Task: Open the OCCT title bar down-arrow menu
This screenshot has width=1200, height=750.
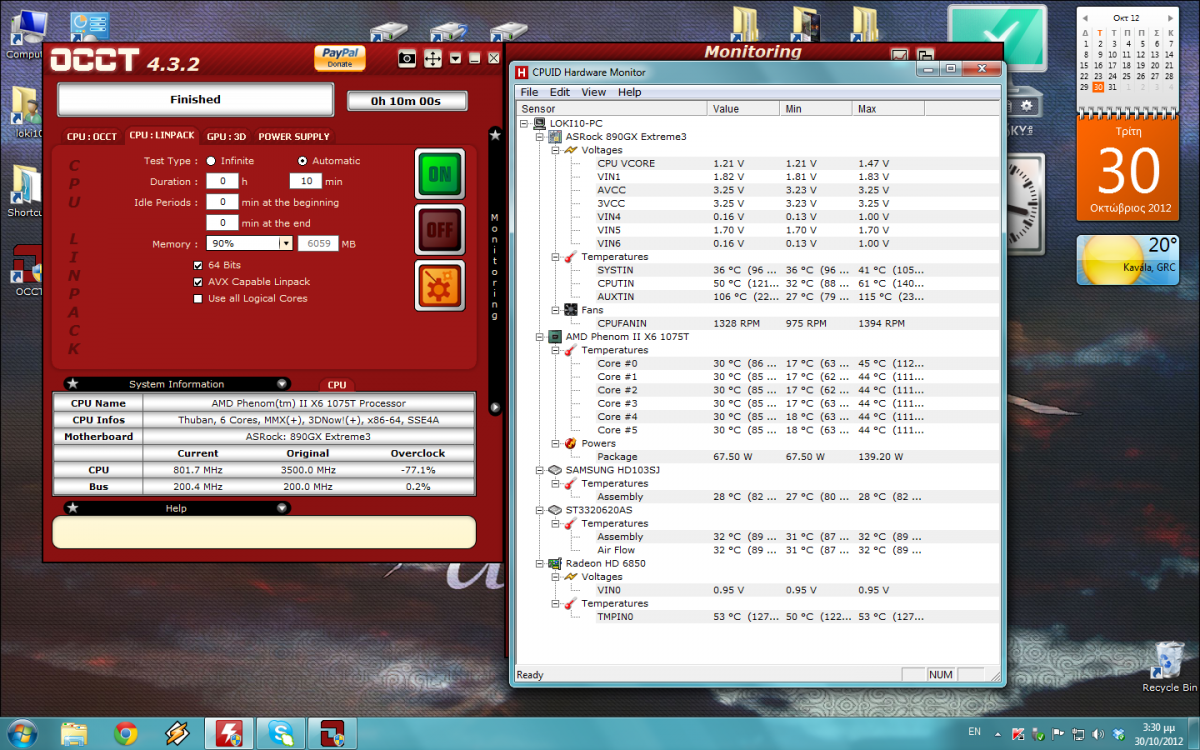Action: pyautogui.click(x=455, y=59)
